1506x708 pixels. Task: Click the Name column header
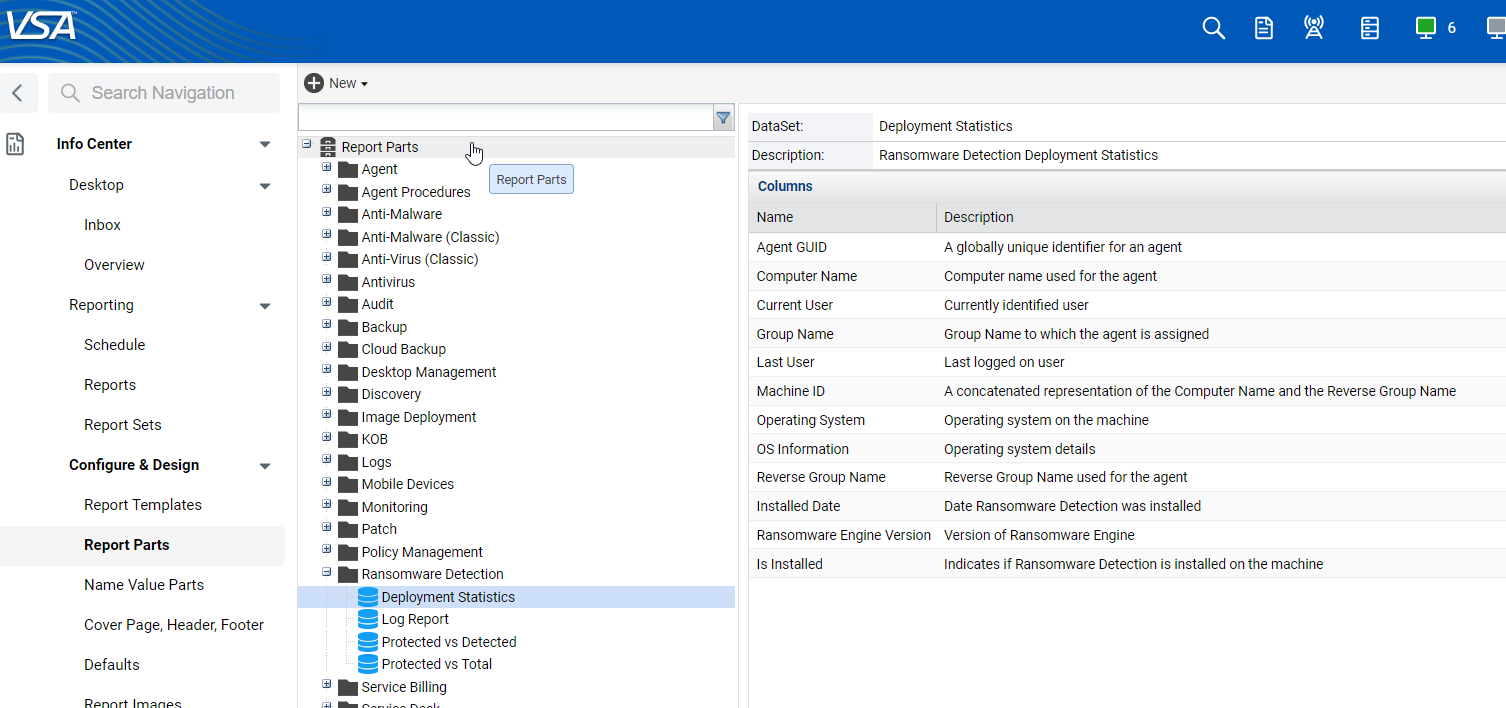pos(842,217)
